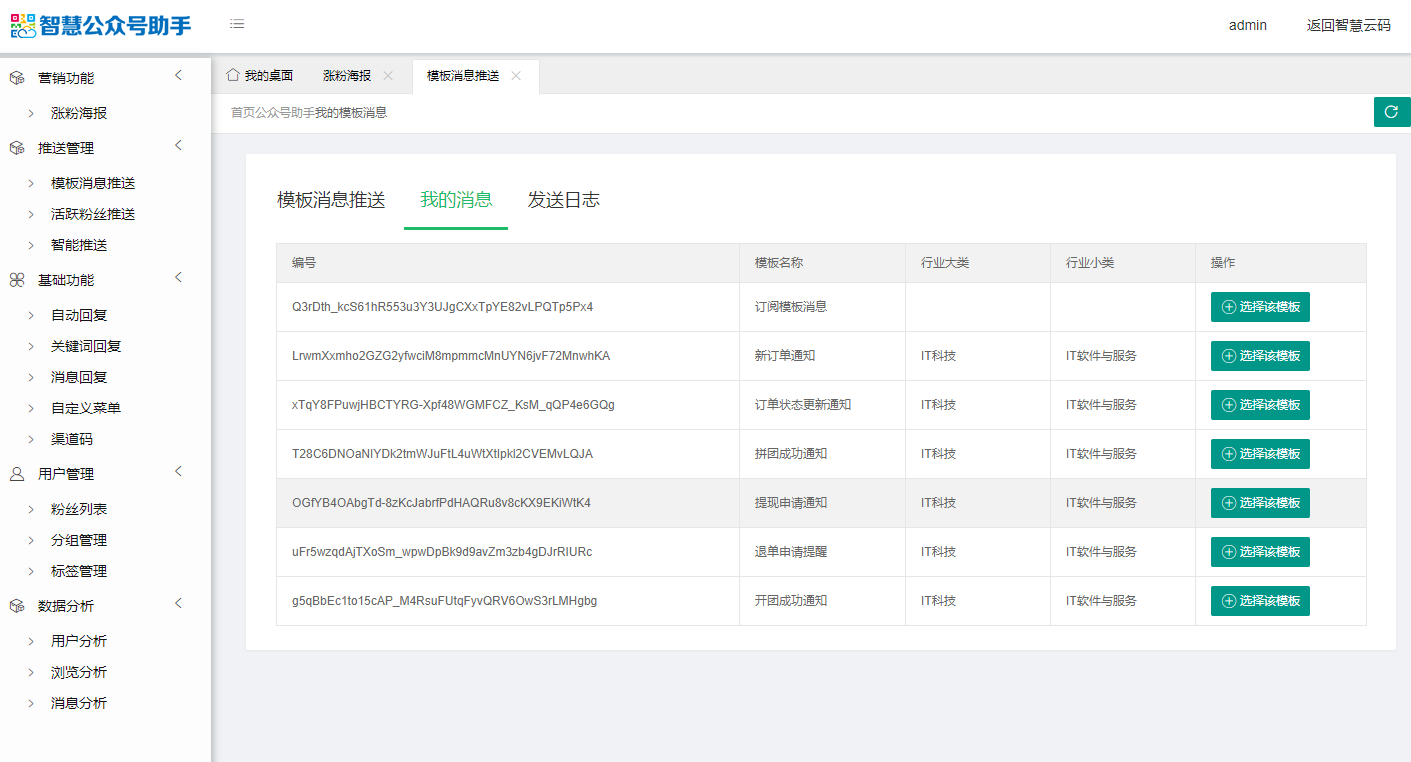The width and height of the screenshot is (1411, 762).
Task: Close the 涨粉海报 tab
Action: (388, 76)
